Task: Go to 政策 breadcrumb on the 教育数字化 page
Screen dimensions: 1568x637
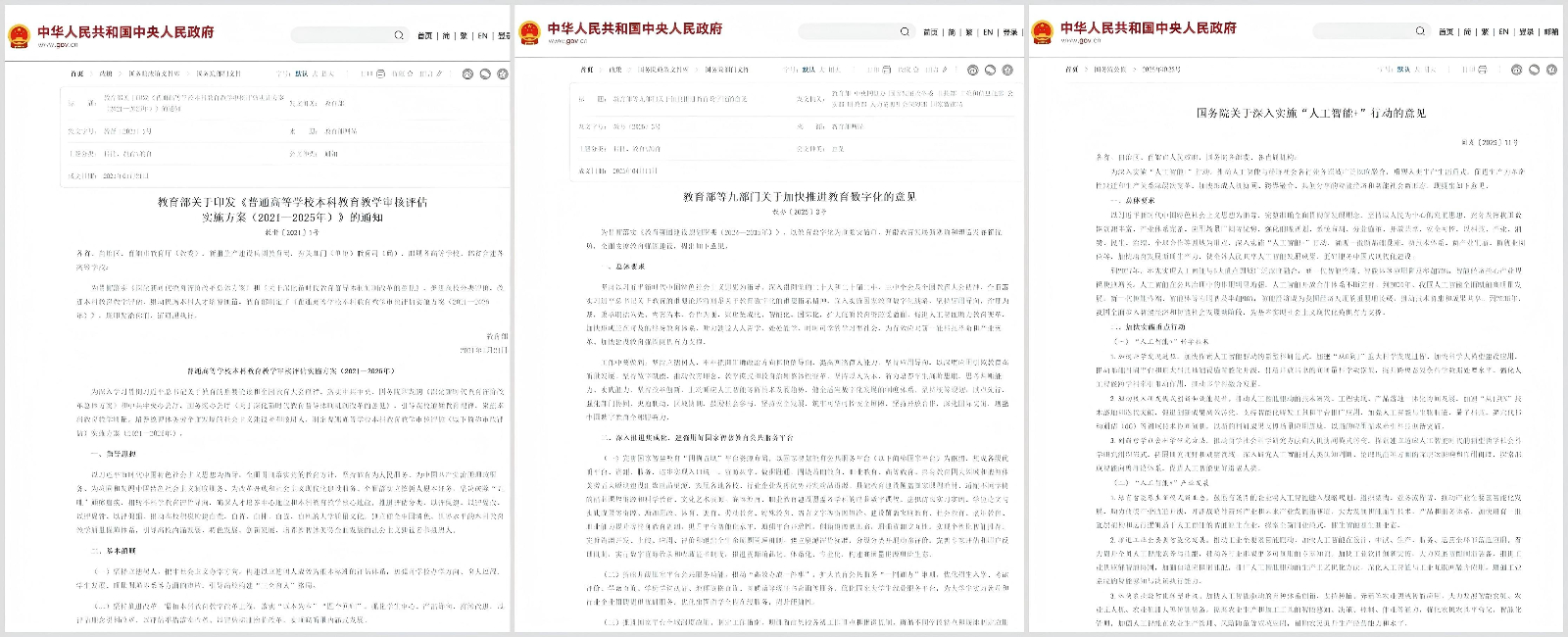Action: point(615,70)
